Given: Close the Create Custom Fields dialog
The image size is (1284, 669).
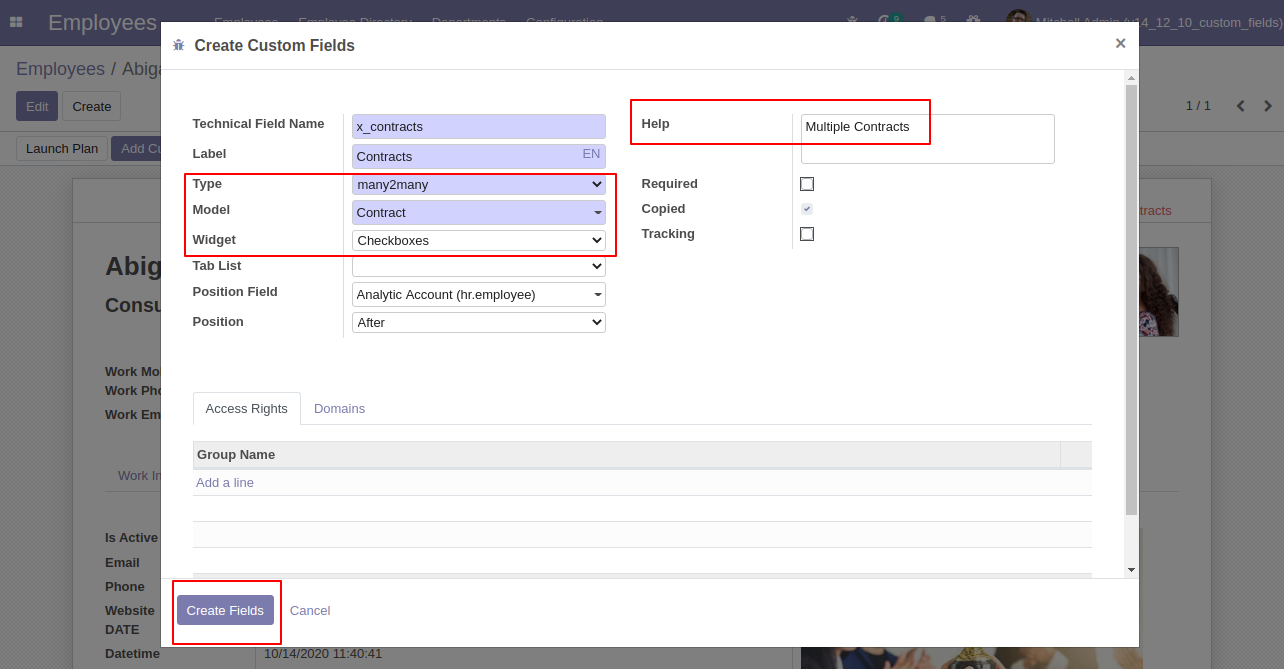Looking at the screenshot, I should [1120, 43].
